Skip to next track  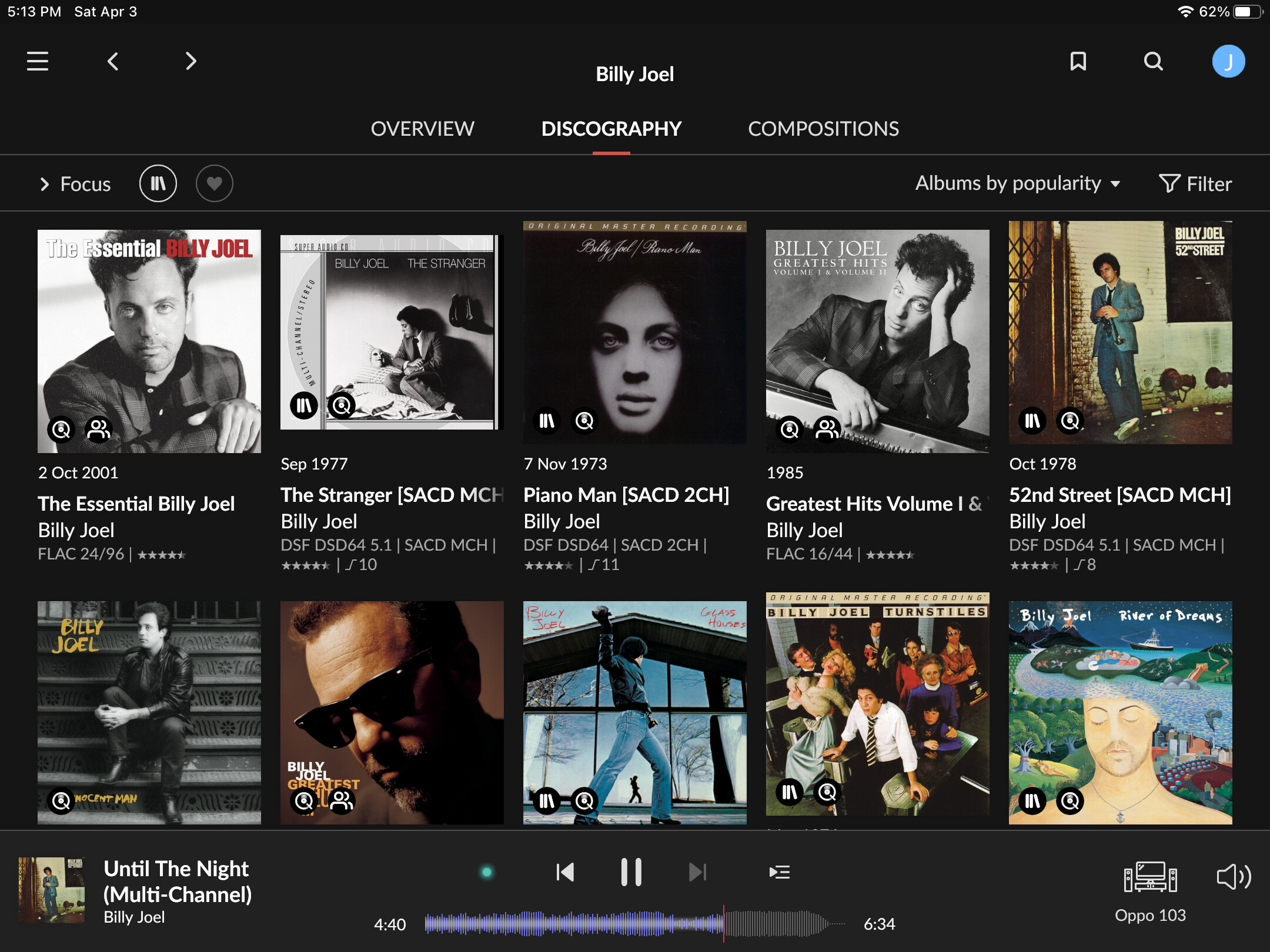pos(697,872)
